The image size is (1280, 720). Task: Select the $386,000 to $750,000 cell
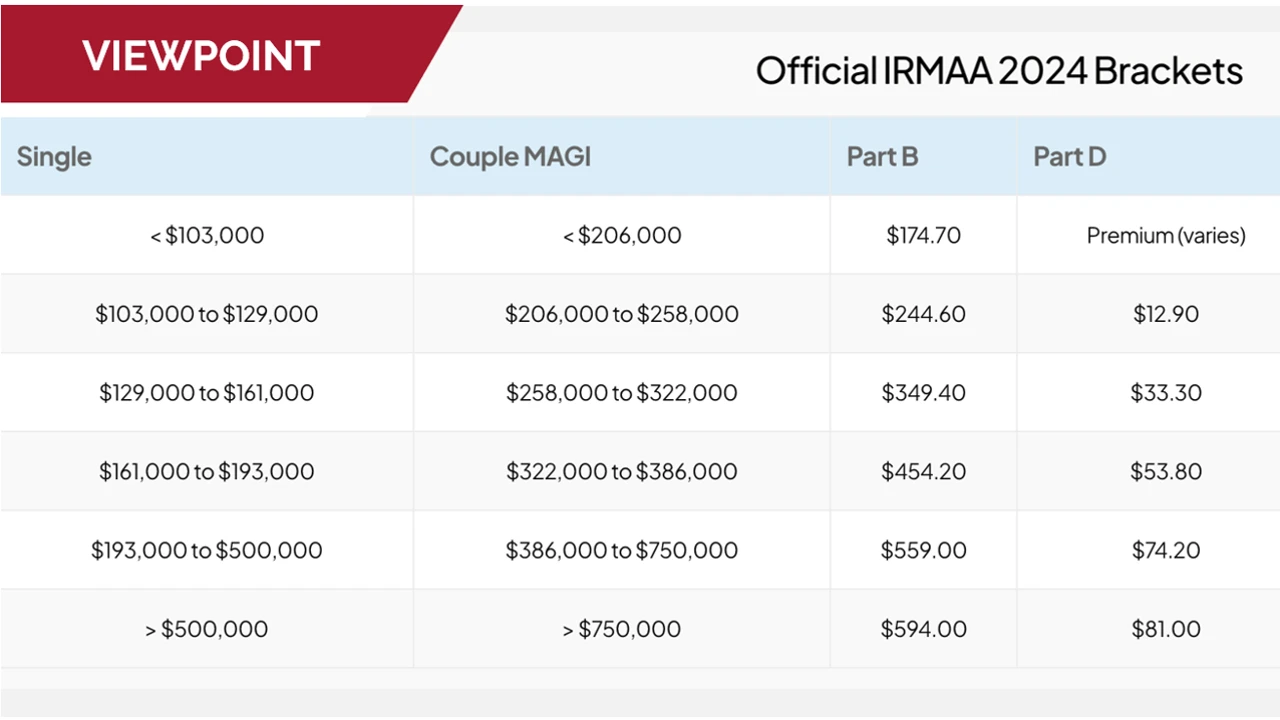pos(622,550)
